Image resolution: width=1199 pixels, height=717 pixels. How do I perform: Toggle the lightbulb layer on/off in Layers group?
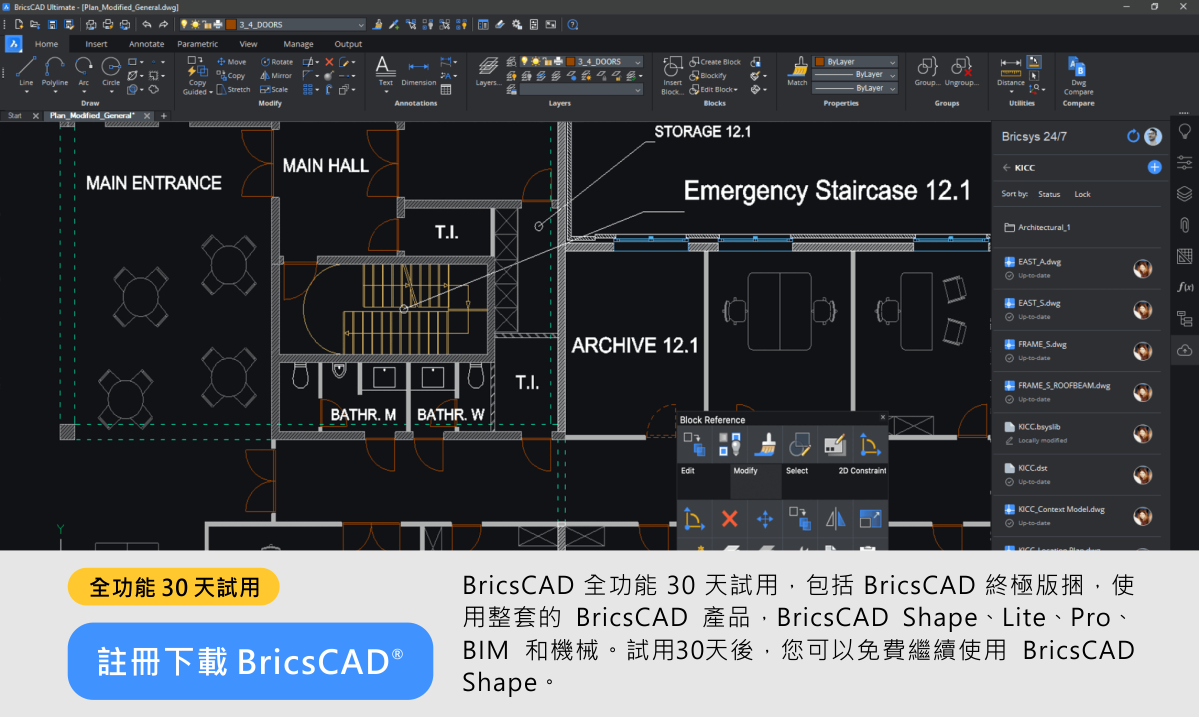pyautogui.click(x=525, y=61)
